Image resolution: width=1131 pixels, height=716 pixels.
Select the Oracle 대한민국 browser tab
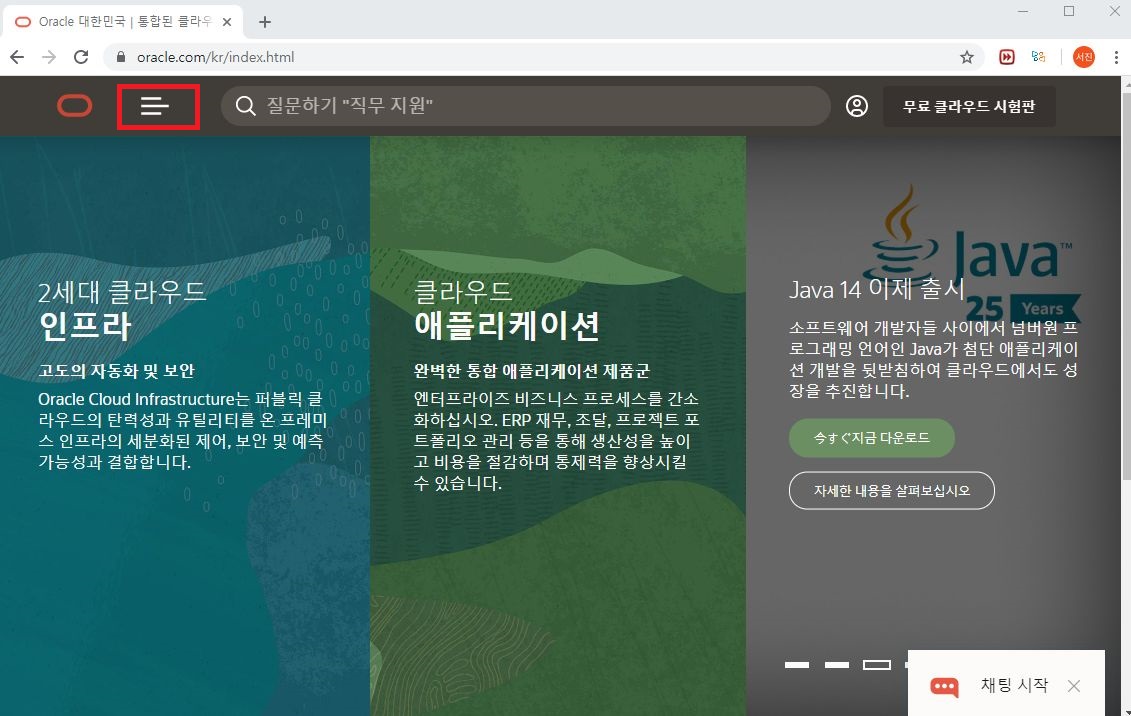(x=123, y=22)
